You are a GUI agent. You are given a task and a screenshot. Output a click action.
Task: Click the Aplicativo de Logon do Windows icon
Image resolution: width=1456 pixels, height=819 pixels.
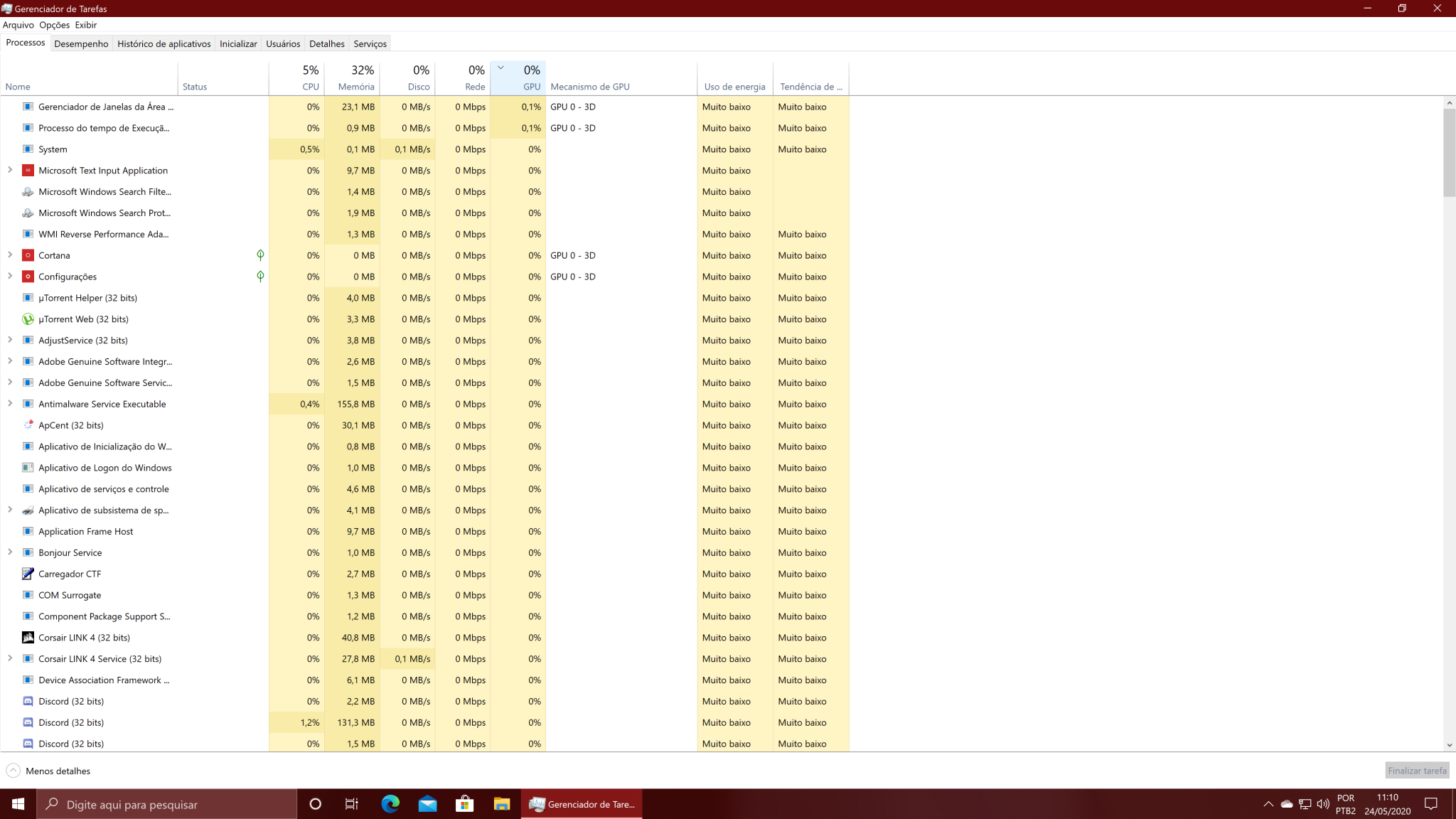tap(28, 468)
